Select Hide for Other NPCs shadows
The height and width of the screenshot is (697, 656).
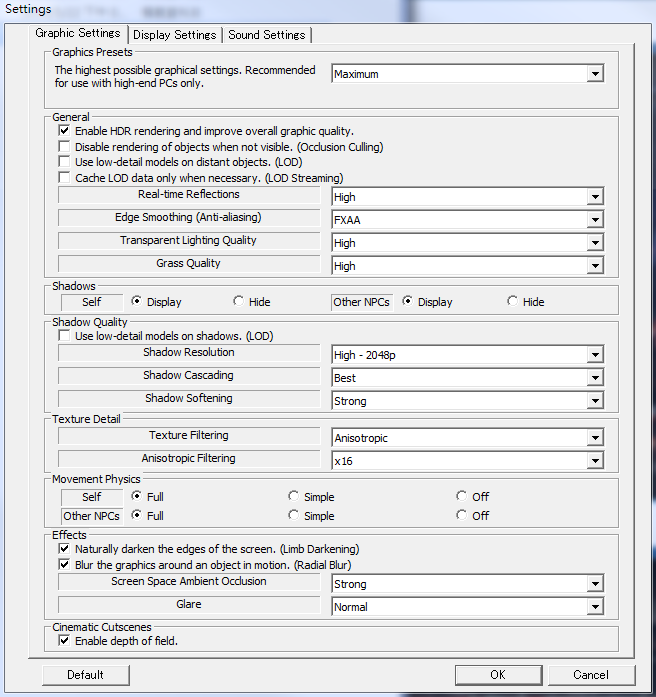(x=512, y=301)
